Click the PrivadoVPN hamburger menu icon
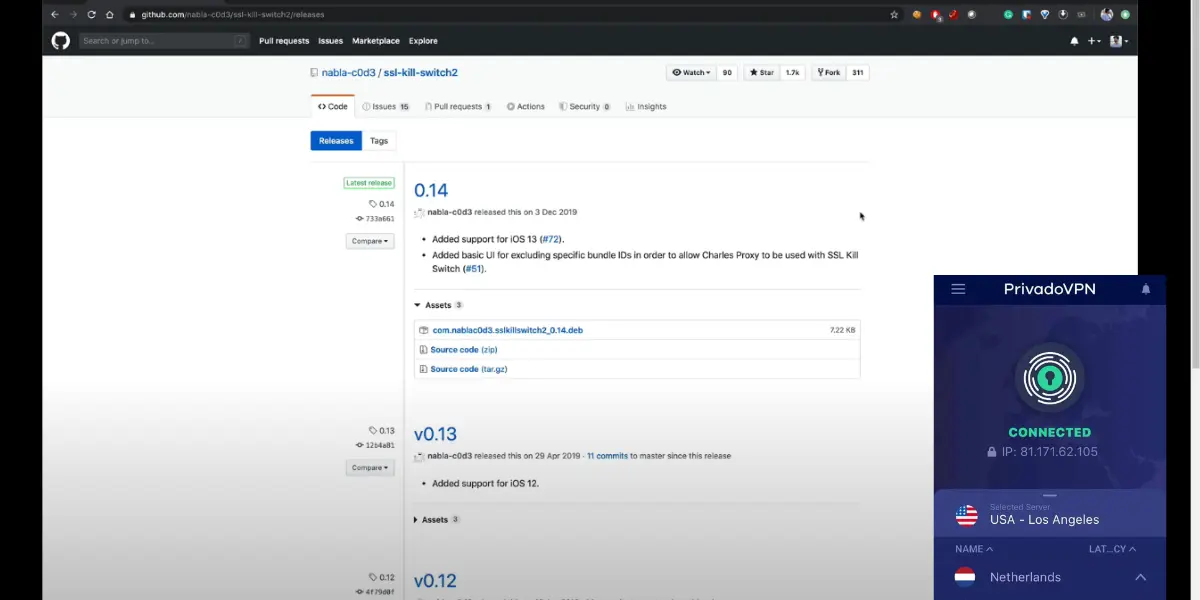Viewport: 1200px width, 600px height. [958, 289]
